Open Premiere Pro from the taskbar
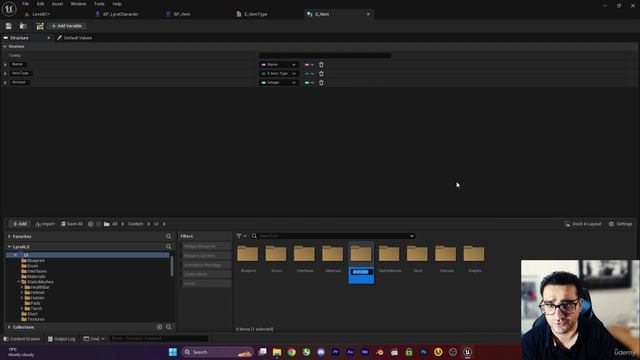 coord(336,352)
